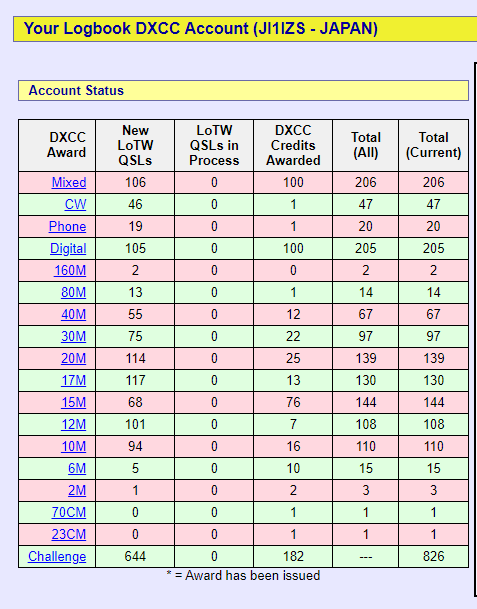477x609 pixels.
Task: Click the 30M row credits awarded value 22
Action: 293,336
